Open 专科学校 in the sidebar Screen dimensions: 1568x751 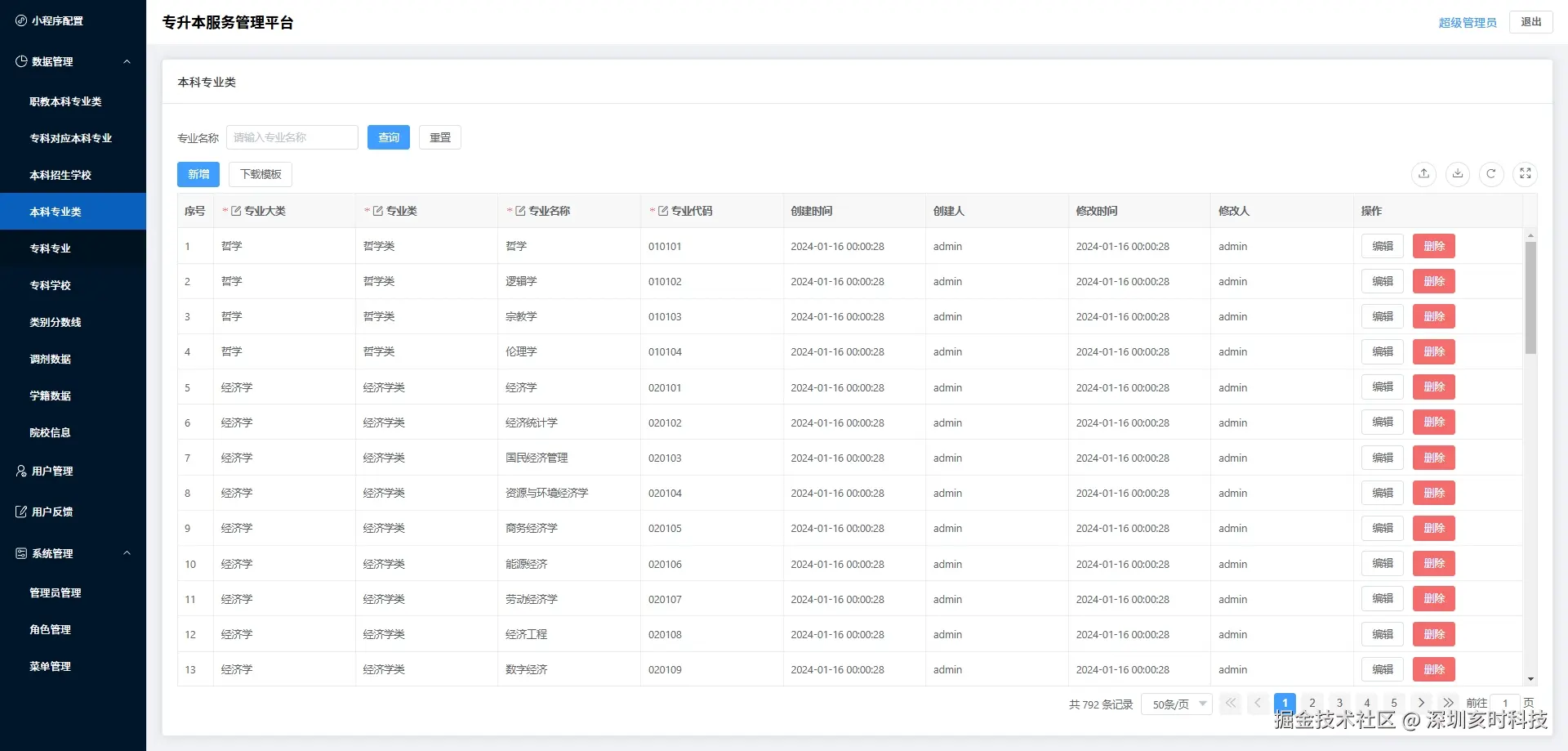[73, 285]
